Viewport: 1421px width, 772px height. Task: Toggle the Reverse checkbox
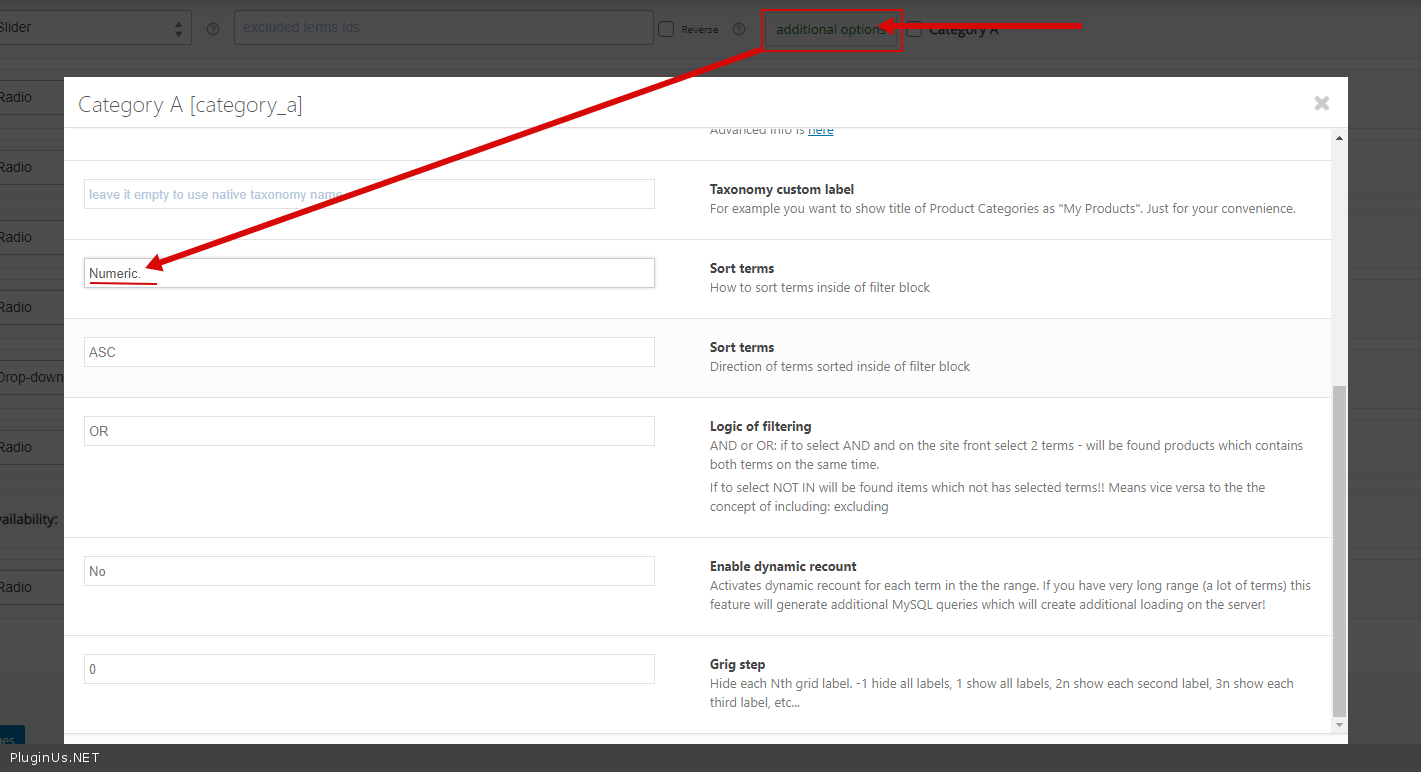(x=666, y=29)
